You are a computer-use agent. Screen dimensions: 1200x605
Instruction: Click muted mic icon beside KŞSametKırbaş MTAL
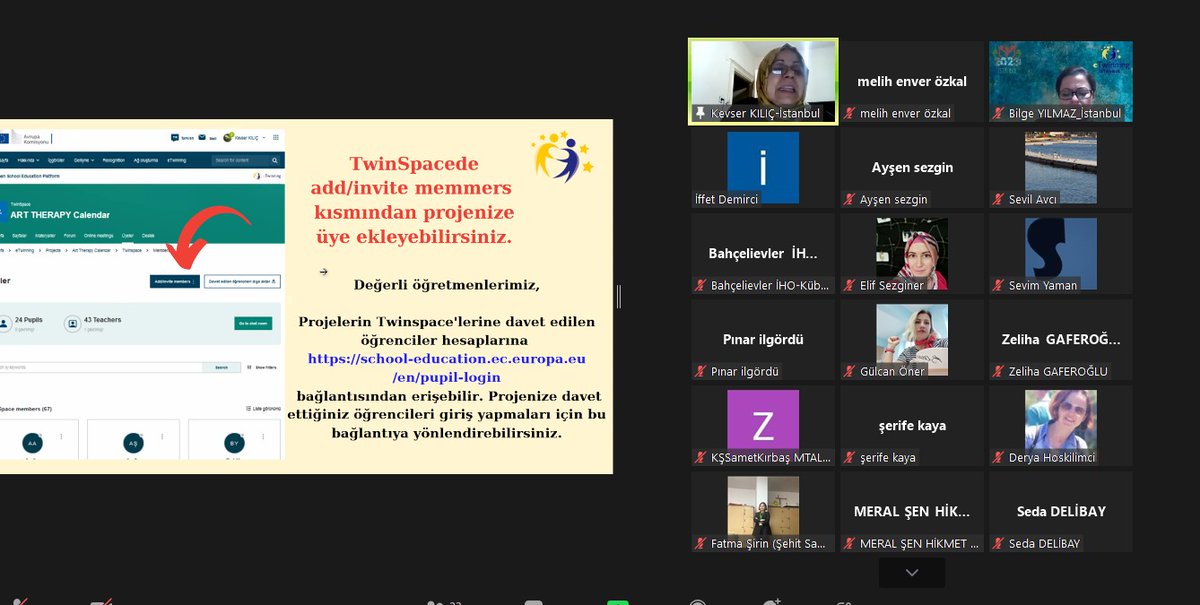click(700, 458)
